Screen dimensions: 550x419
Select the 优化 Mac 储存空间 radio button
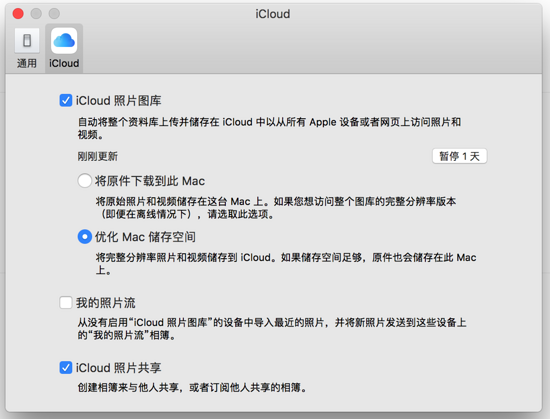pos(85,237)
